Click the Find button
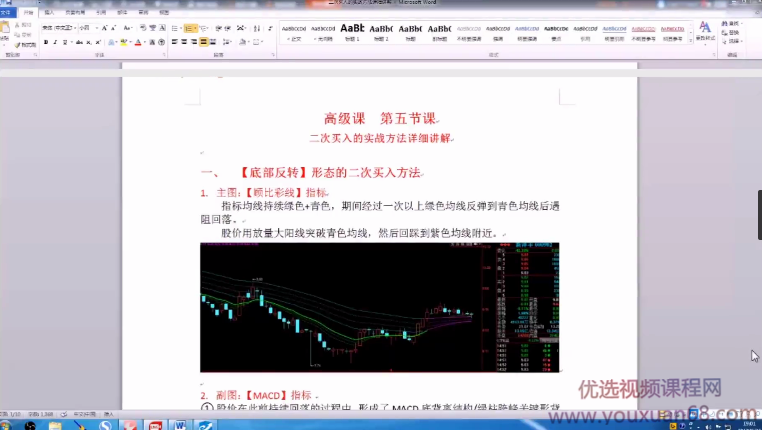This screenshot has height=430, width=762. (x=730, y=23)
